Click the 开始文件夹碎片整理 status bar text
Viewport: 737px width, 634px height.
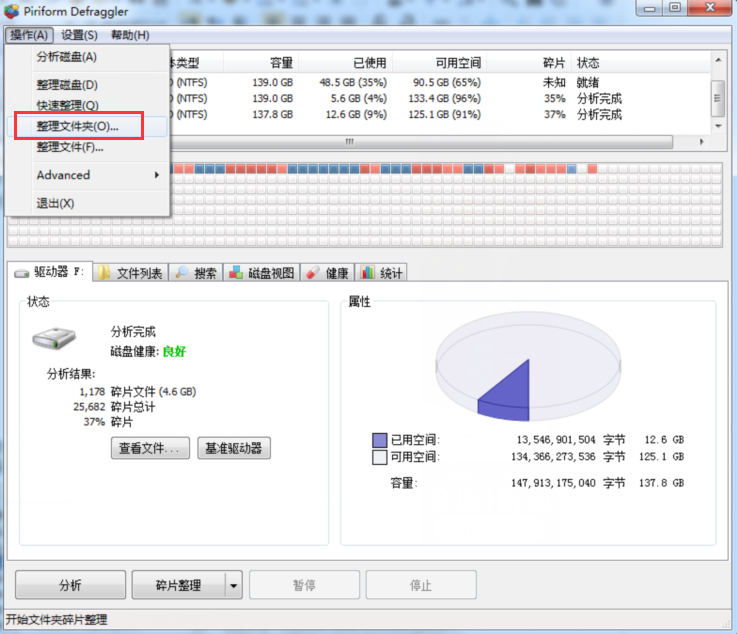tap(56, 620)
